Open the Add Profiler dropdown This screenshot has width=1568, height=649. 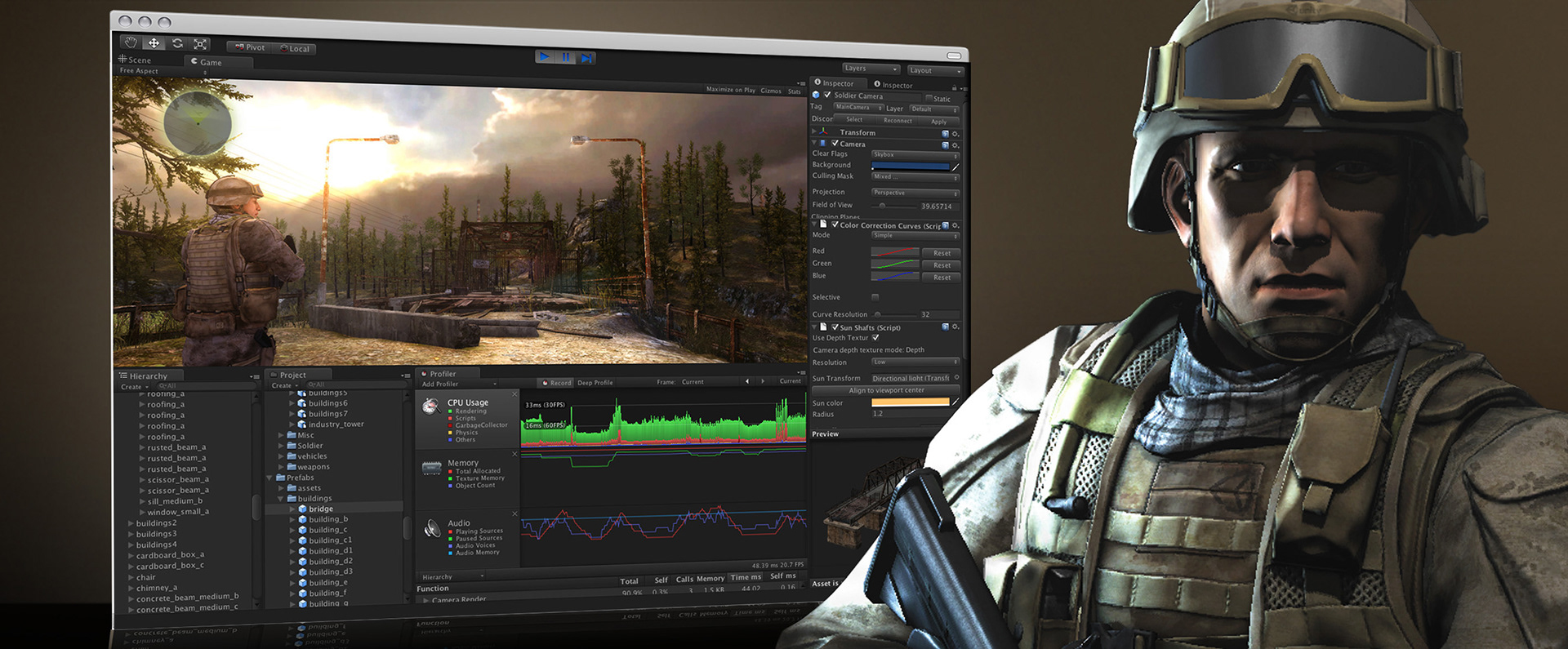click(x=459, y=384)
